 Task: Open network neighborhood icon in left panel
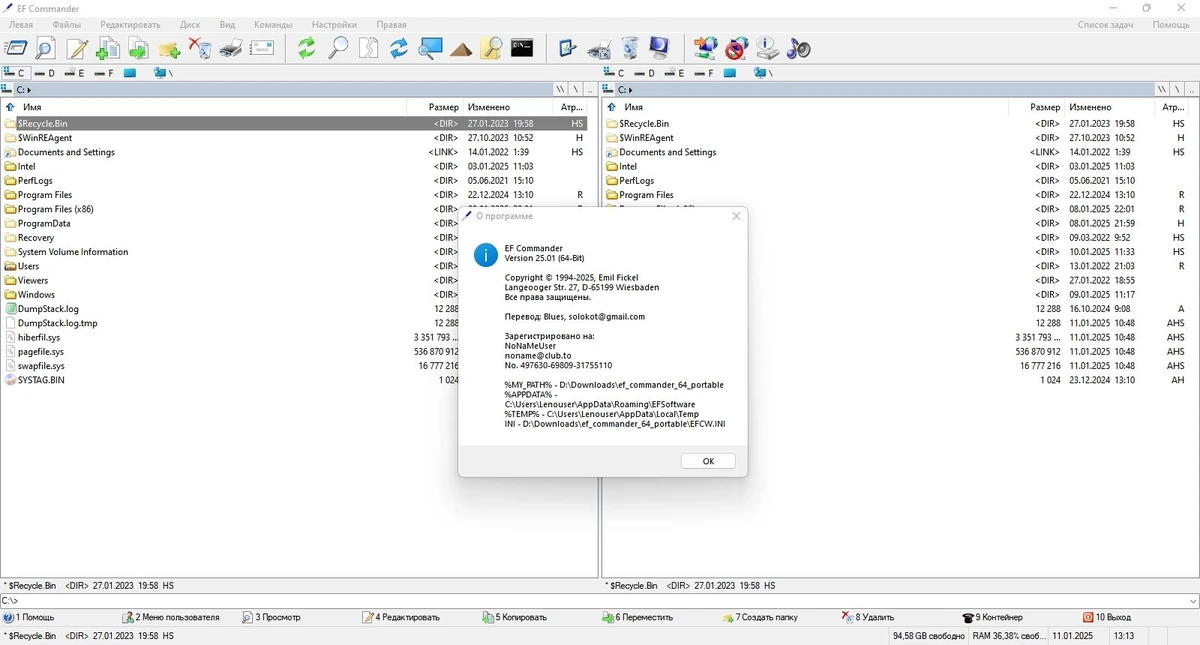click(x=163, y=73)
